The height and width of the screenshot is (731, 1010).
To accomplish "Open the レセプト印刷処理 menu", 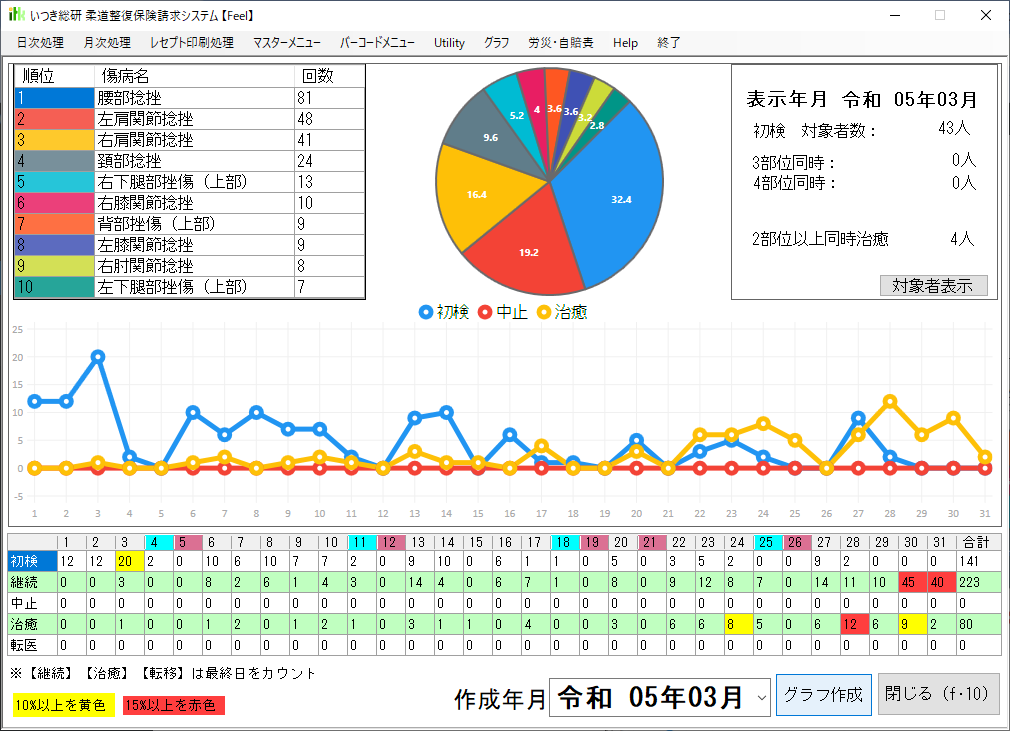I will click(x=191, y=43).
